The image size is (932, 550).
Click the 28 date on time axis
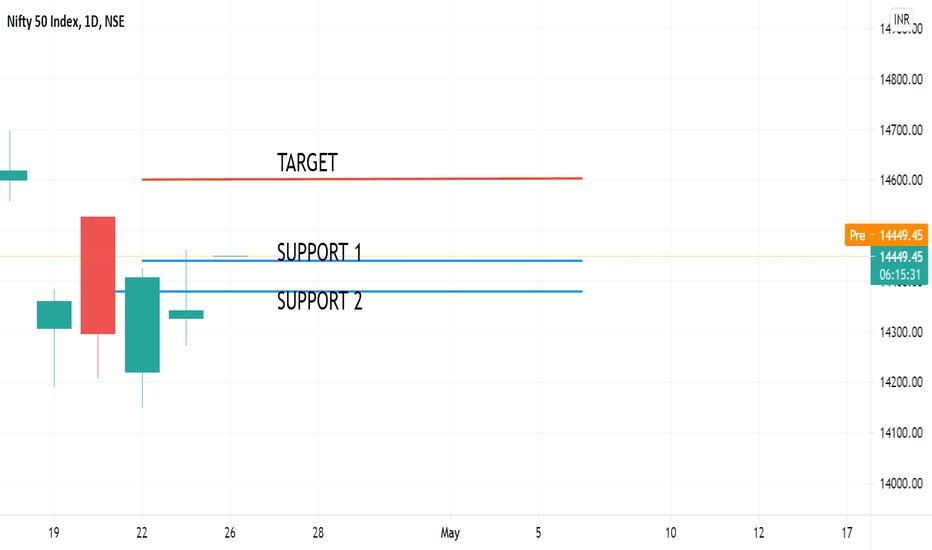click(x=318, y=533)
